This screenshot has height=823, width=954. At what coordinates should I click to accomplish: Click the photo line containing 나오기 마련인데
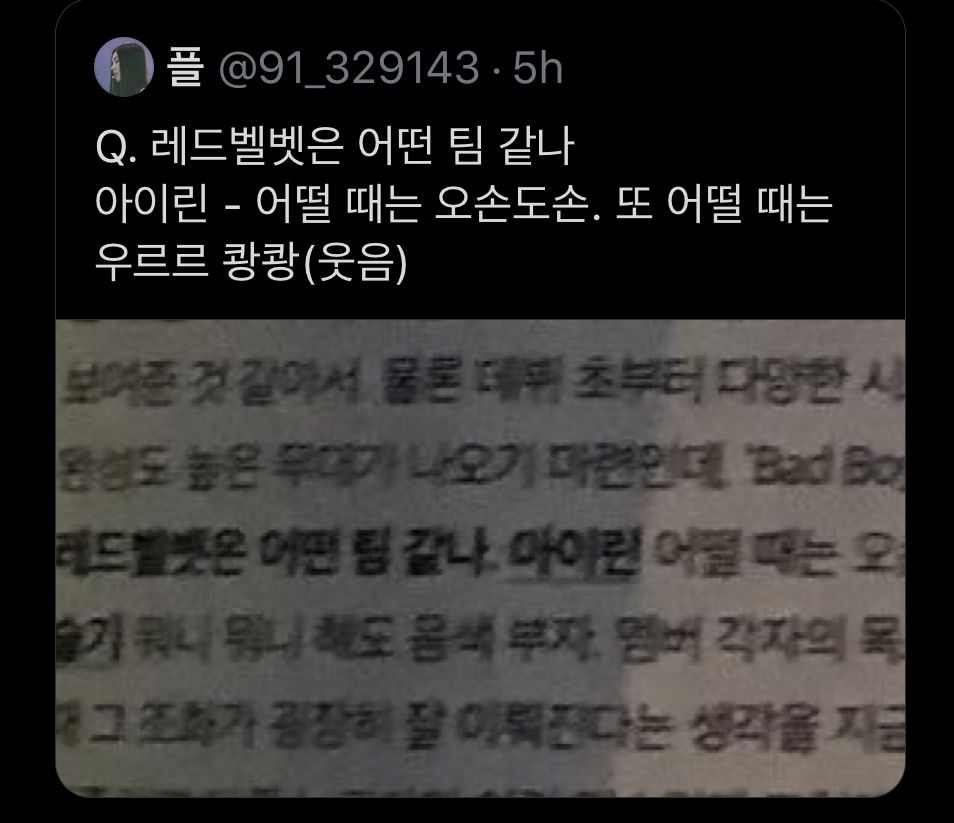coord(480,470)
